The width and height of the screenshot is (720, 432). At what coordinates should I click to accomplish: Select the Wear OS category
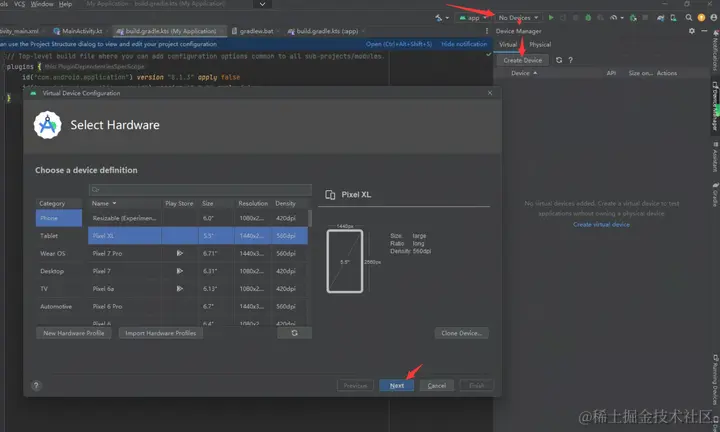tap(59, 253)
